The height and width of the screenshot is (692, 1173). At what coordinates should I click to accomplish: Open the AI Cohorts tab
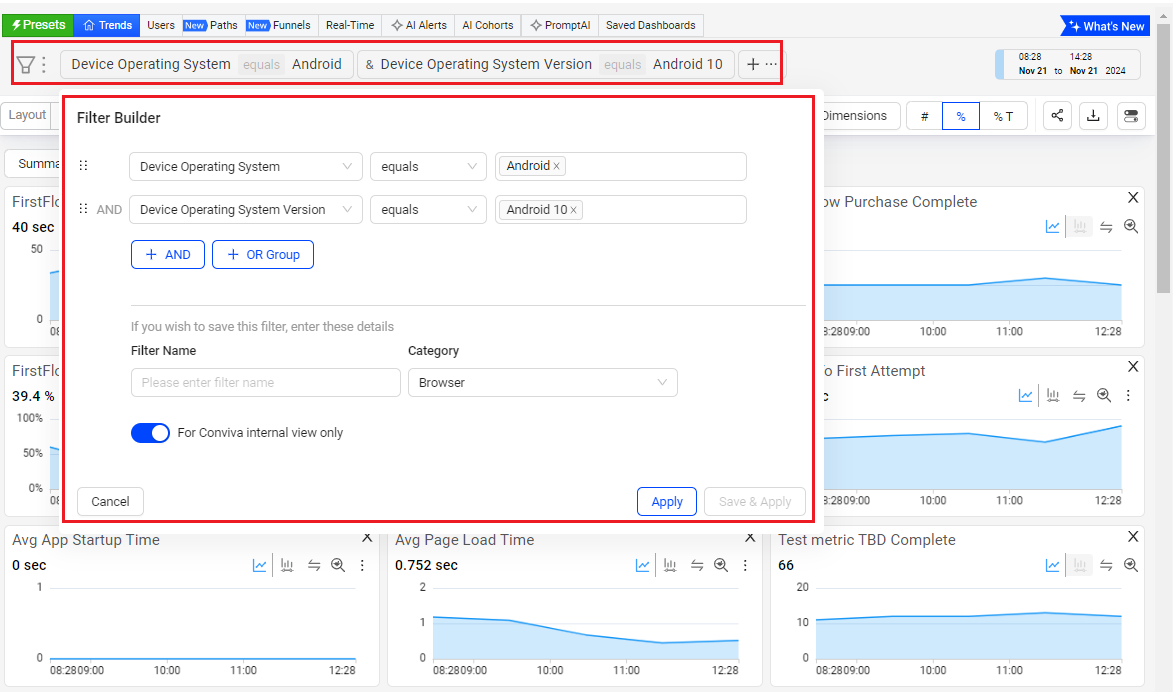(487, 25)
